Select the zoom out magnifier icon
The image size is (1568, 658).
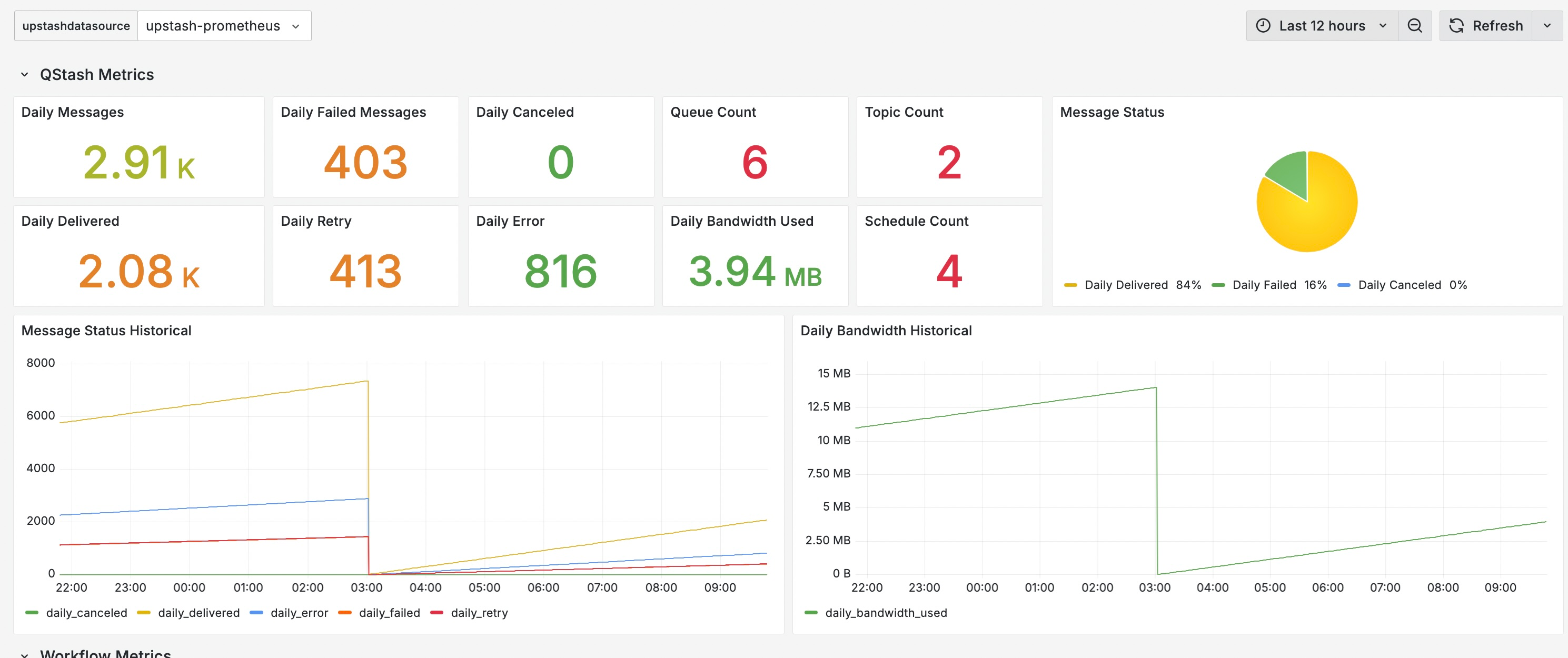click(1415, 26)
